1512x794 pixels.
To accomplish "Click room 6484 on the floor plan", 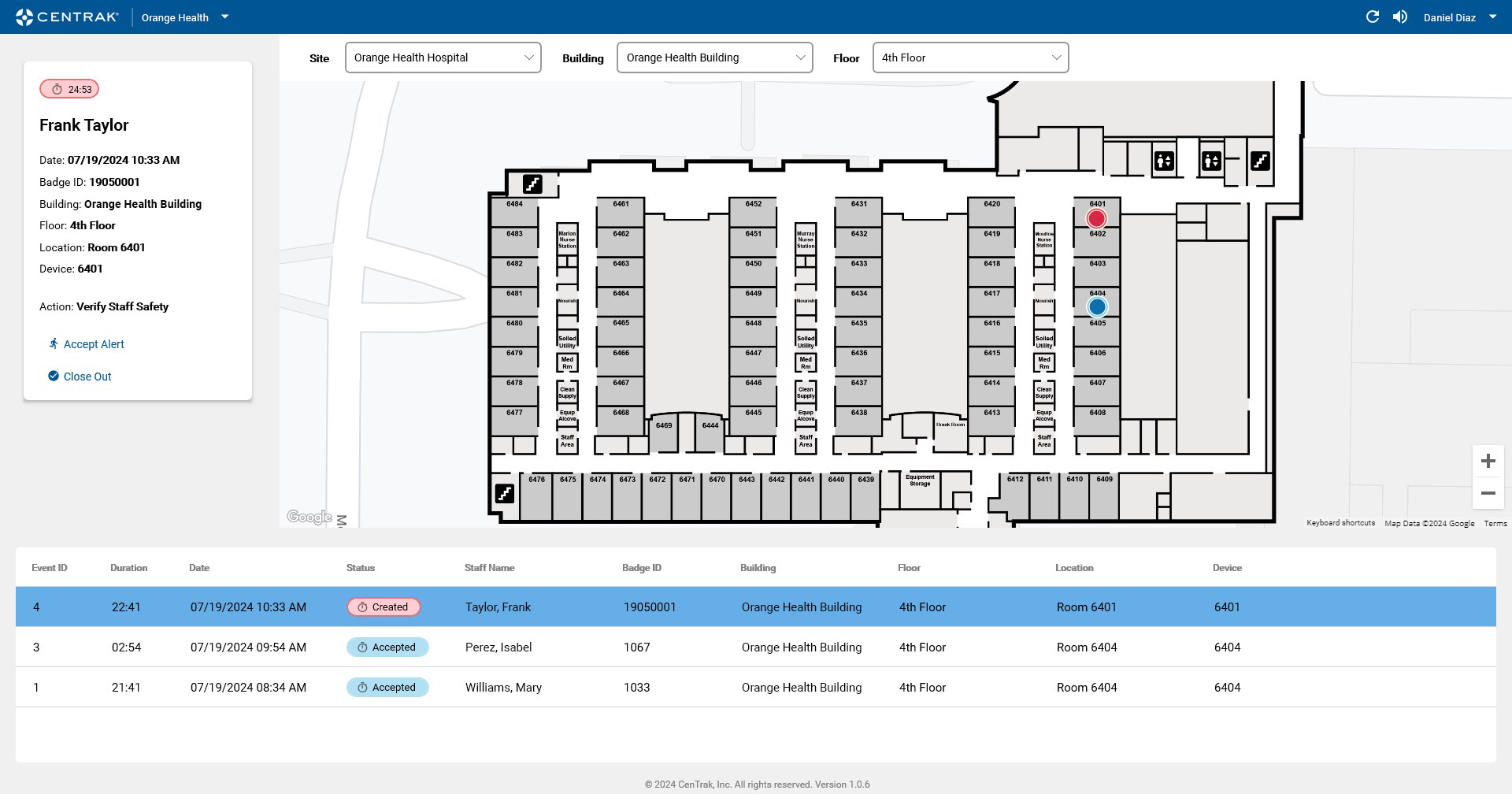I will (514, 213).
